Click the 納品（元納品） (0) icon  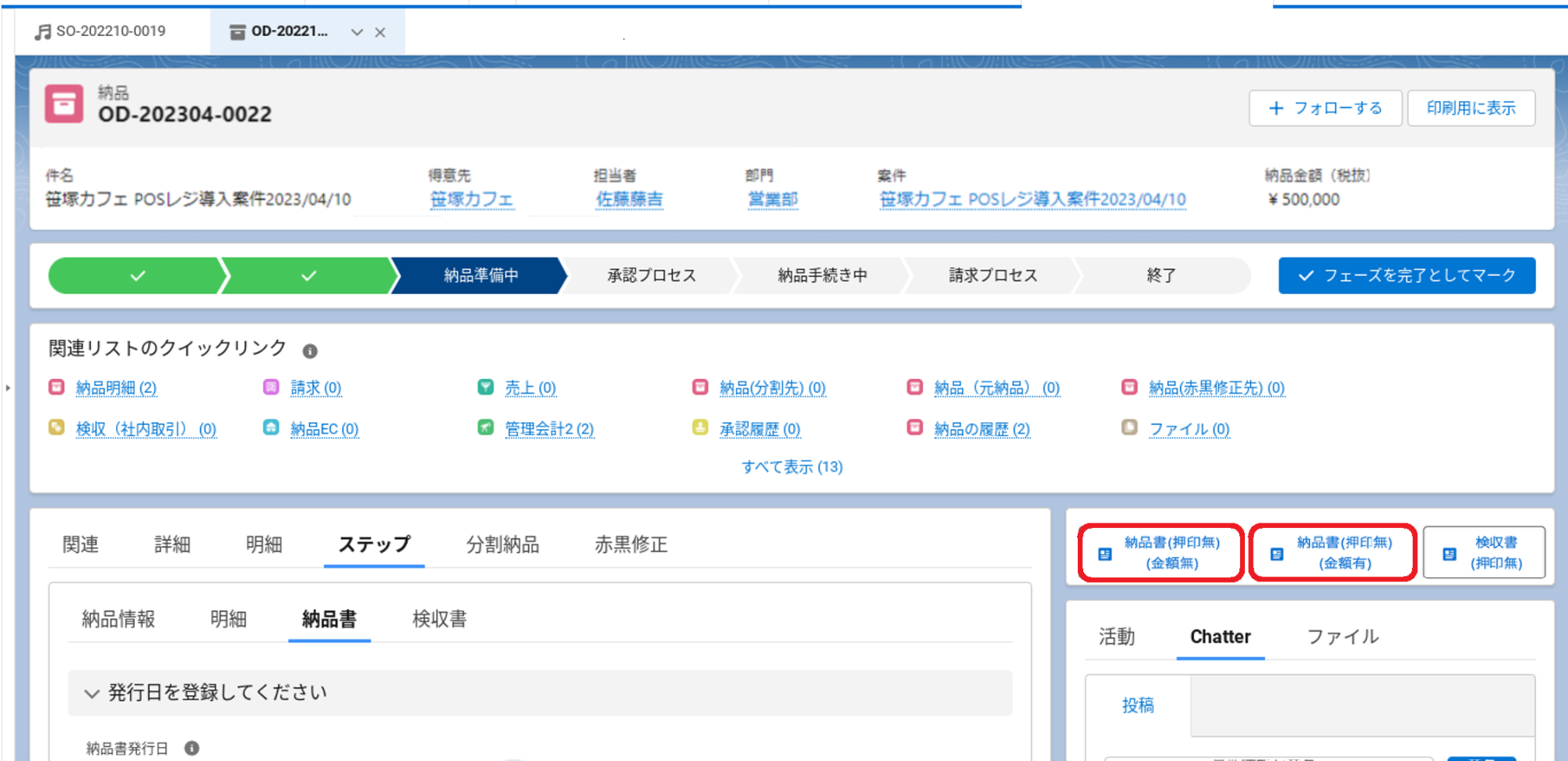915,387
